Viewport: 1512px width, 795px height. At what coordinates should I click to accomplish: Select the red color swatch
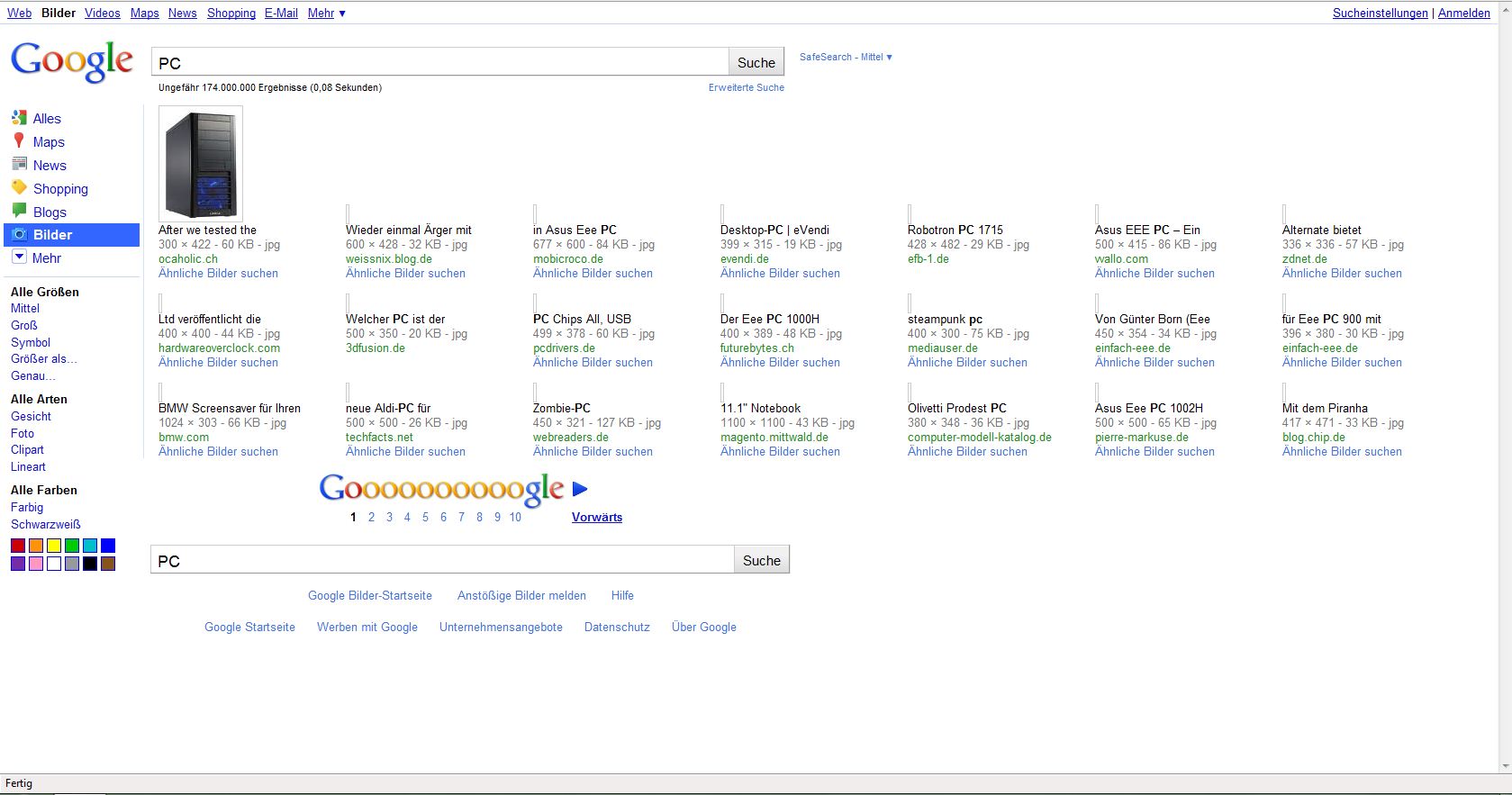coord(18,546)
